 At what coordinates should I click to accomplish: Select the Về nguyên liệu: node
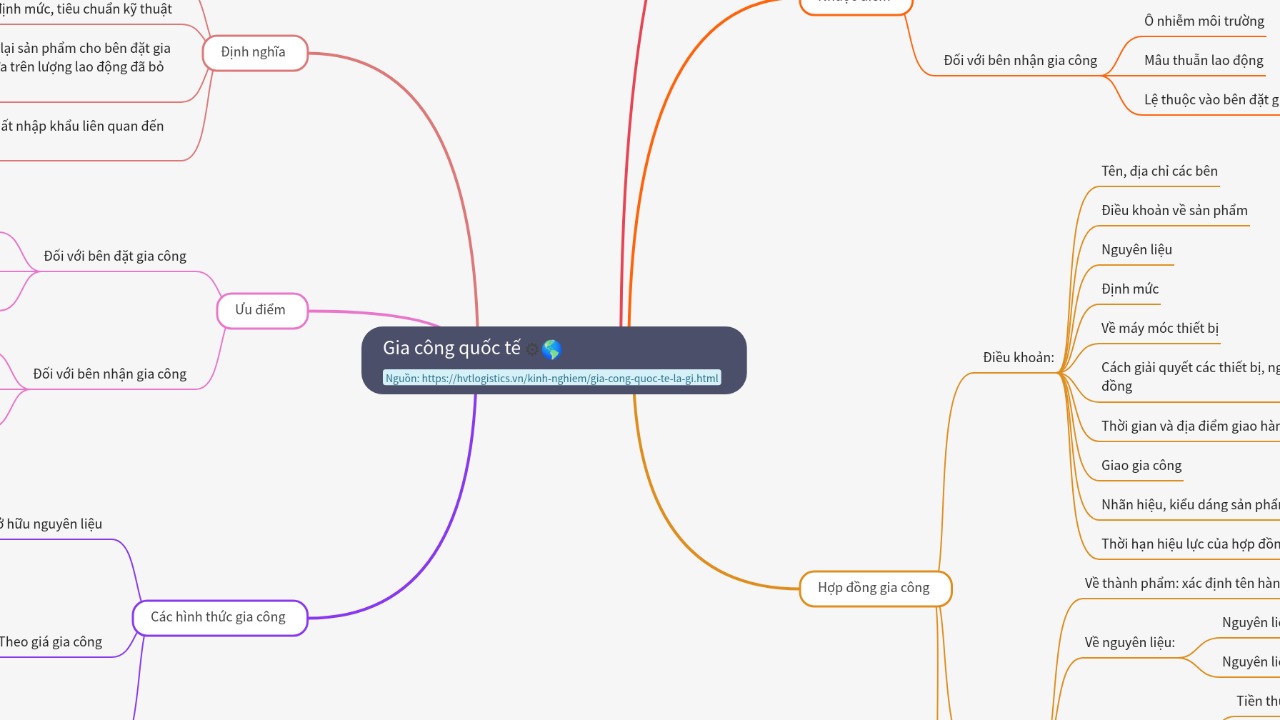point(1130,643)
